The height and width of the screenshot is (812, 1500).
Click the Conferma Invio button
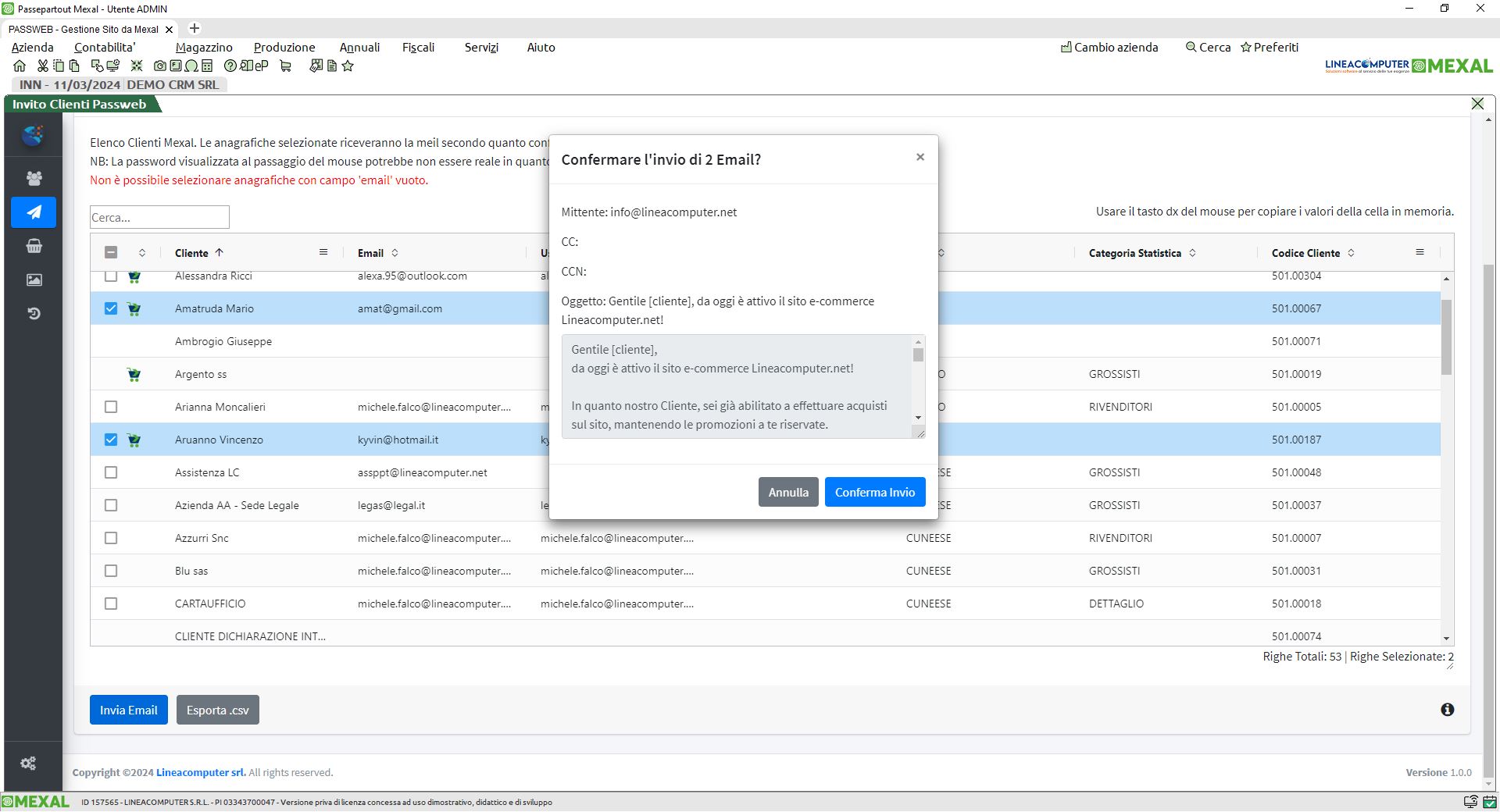click(x=874, y=492)
